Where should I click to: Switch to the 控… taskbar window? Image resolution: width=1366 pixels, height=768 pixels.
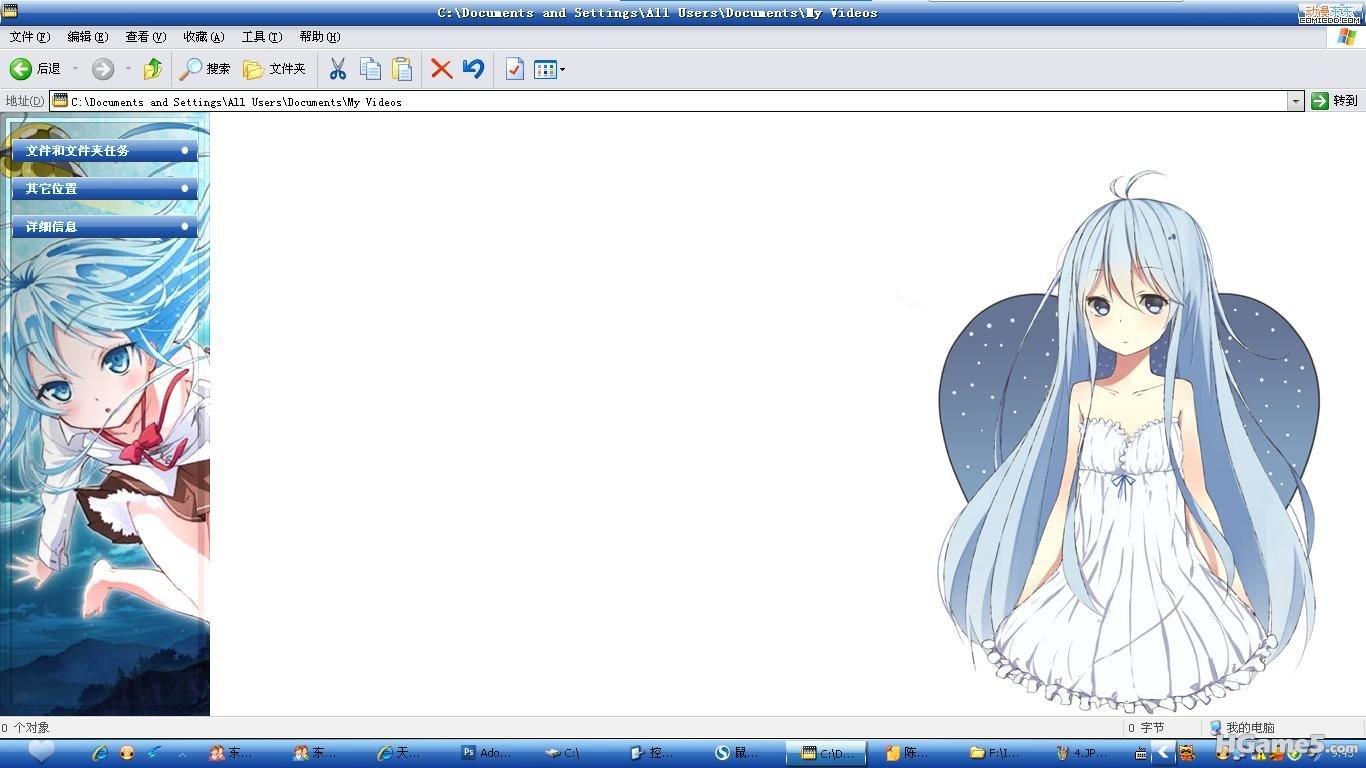[652, 753]
